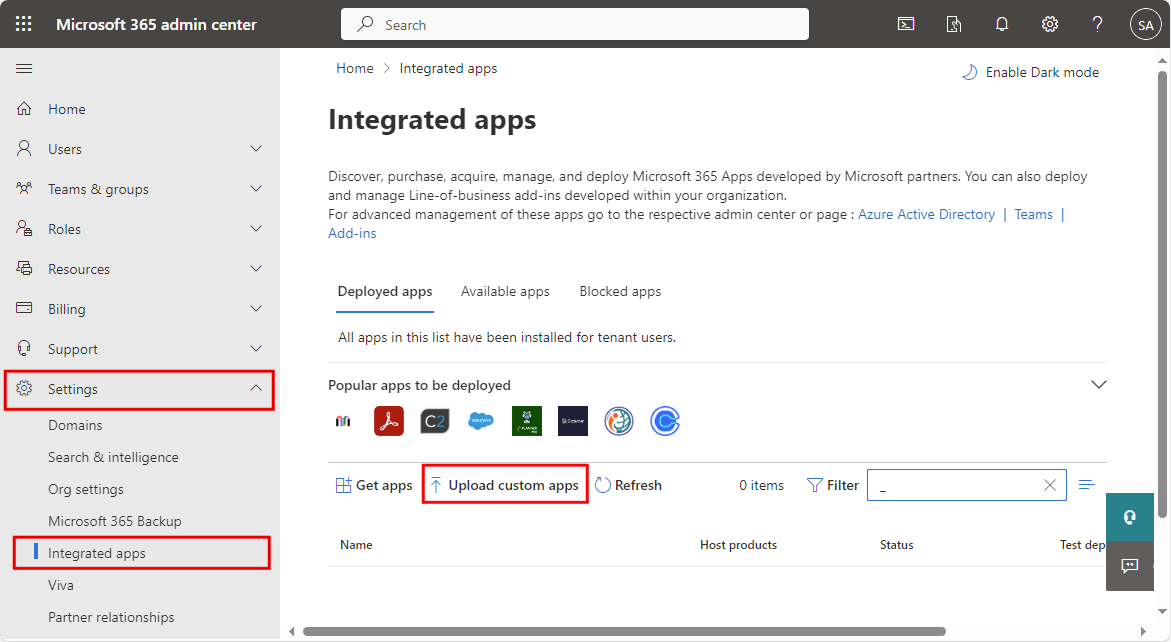Select the Salesforce app icon
This screenshot has height=642, width=1171.
point(481,421)
